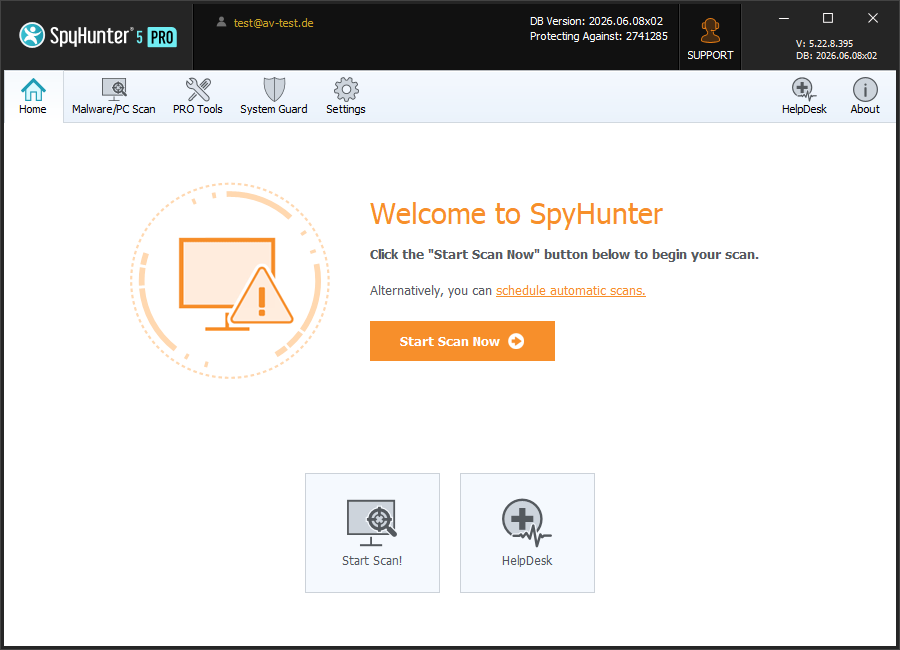The width and height of the screenshot is (900, 650).
Task: Click the V: 5.22.8.395 version text
Action: [824, 44]
